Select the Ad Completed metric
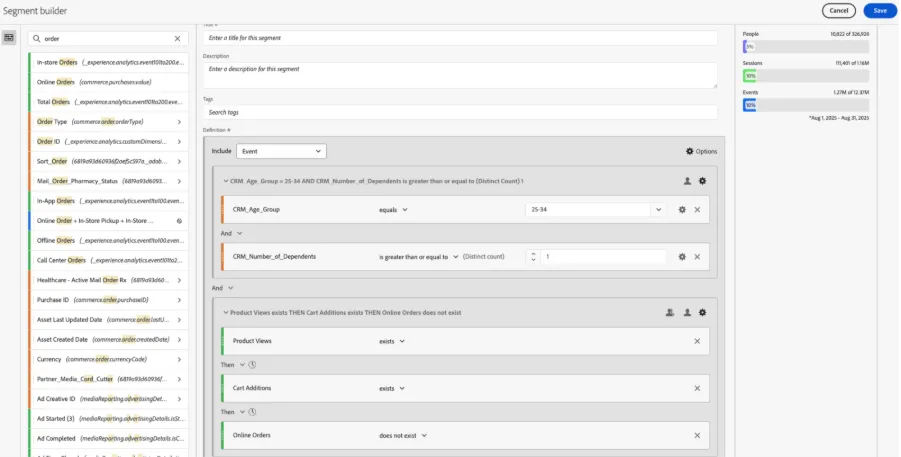This screenshot has height=457, width=901. [109, 439]
